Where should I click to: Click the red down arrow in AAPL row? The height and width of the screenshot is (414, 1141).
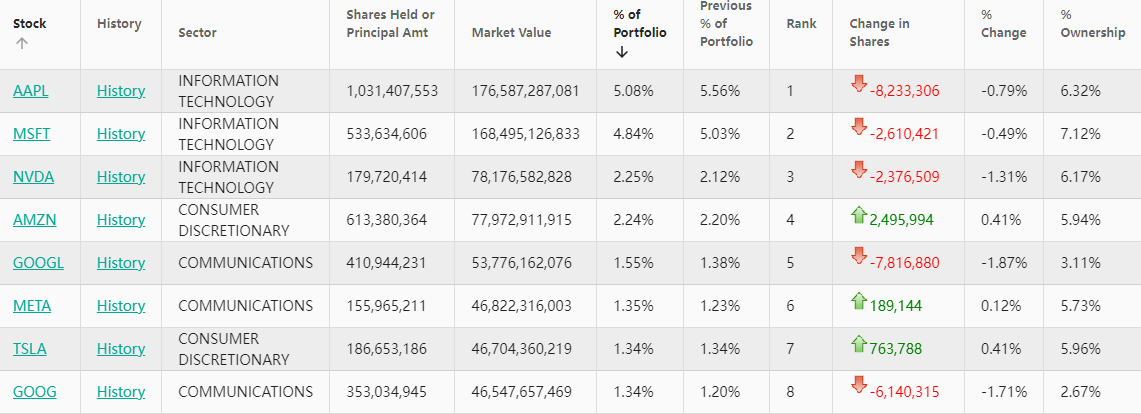(858, 84)
